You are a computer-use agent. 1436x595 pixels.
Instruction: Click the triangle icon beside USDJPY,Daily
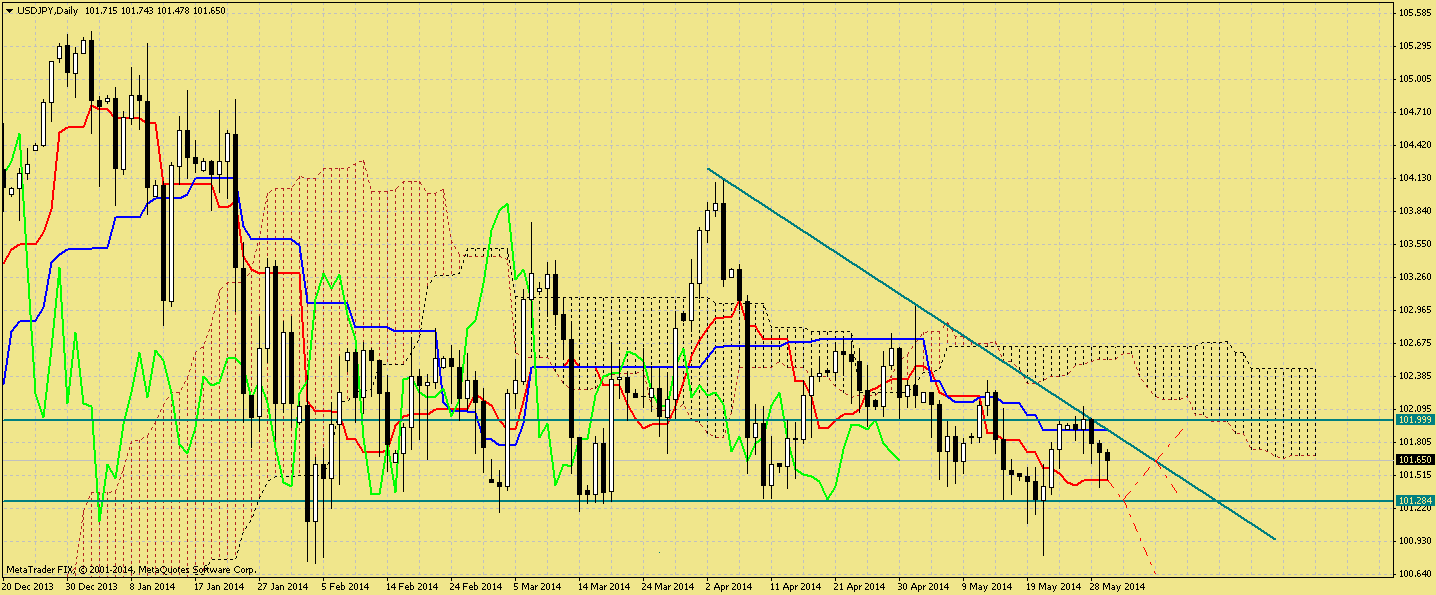point(9,9)
